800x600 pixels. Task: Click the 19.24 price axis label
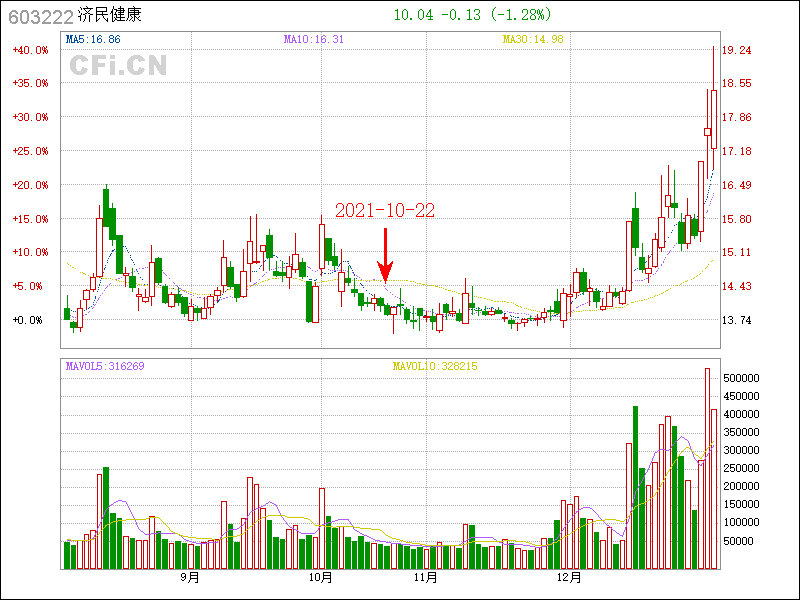(x=737, y=50)
